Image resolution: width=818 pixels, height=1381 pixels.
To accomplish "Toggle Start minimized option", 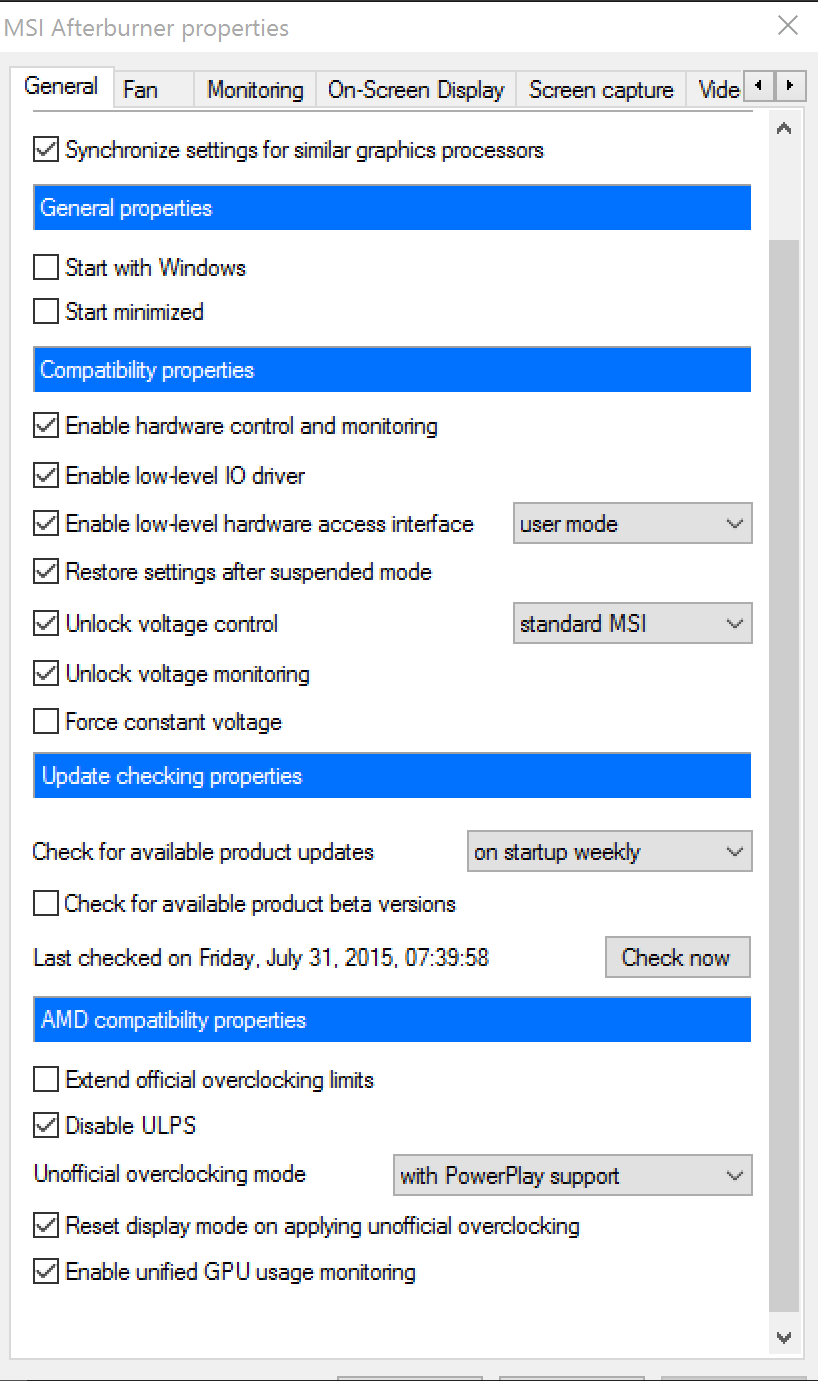I will click(46, 312).
